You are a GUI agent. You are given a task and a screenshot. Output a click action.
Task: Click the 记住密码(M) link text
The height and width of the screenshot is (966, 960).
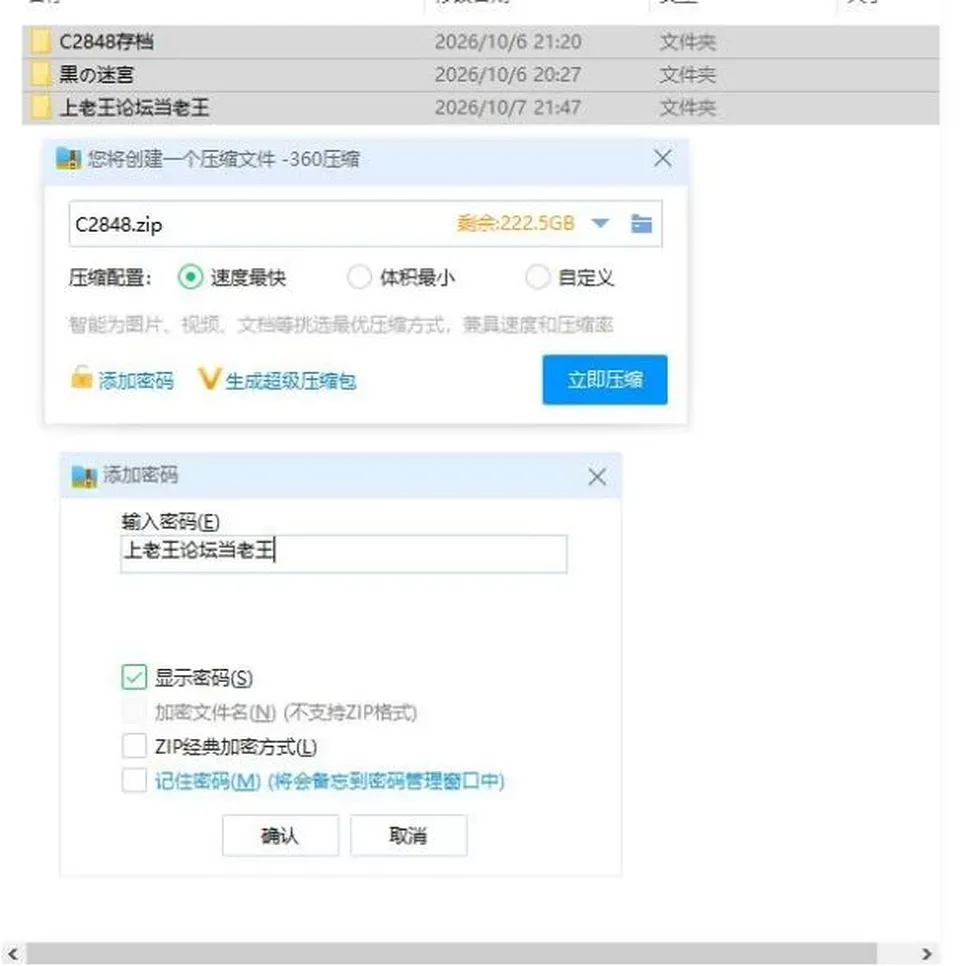pos(208,781)
